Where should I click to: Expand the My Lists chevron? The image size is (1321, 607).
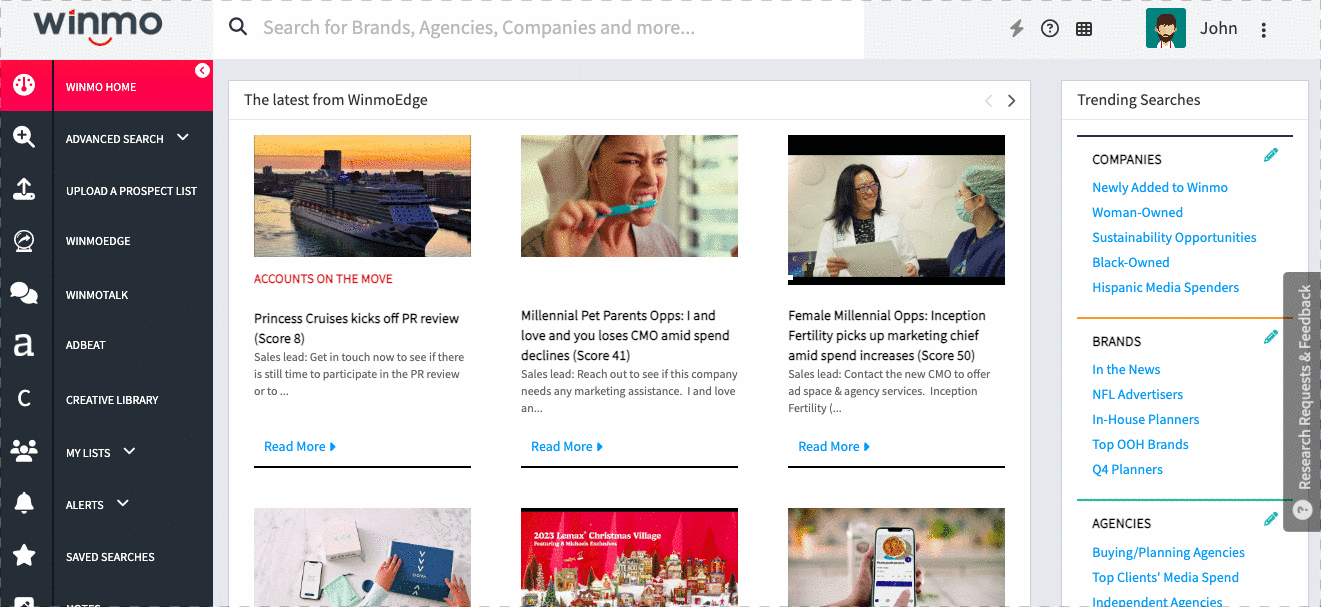(129, 451)
